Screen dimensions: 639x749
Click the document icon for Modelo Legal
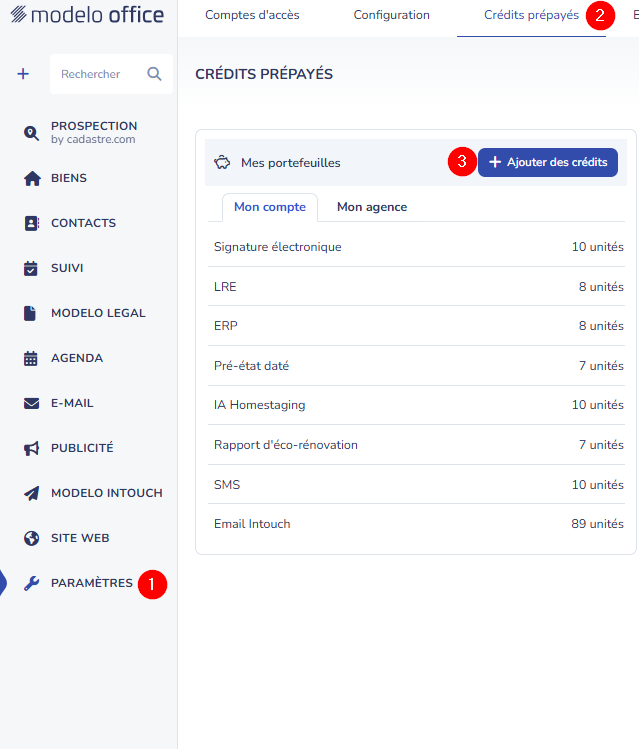coord(31,313)
